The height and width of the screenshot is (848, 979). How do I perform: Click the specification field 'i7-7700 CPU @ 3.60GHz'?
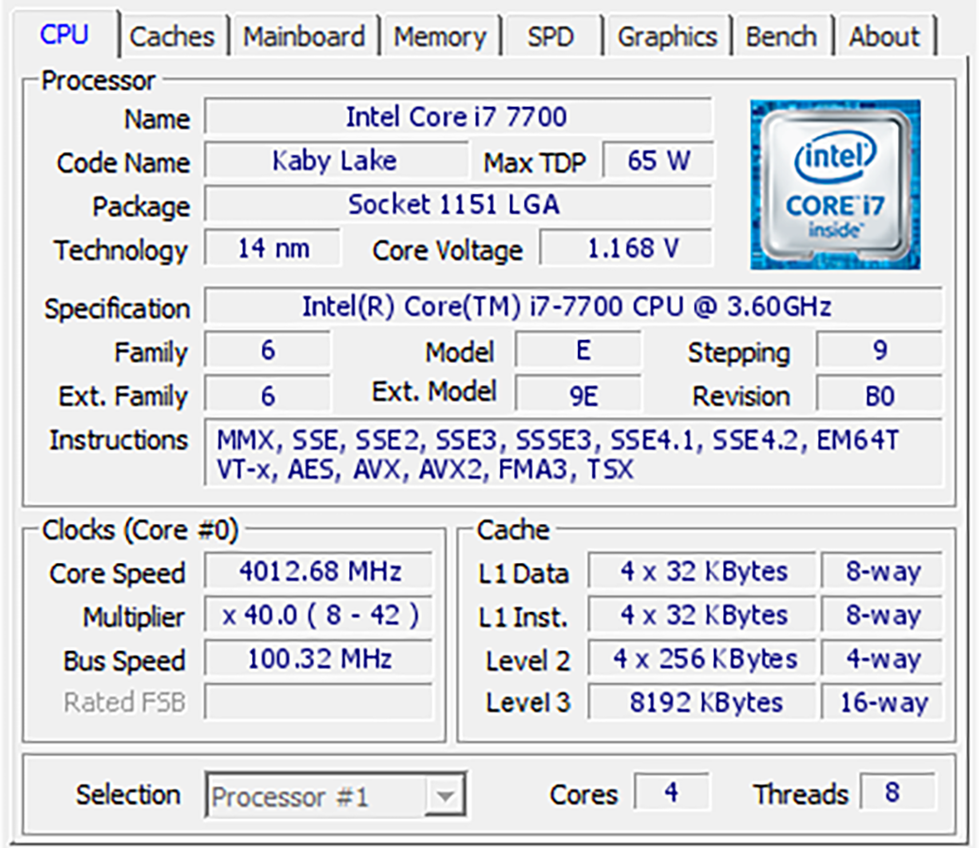(x=573, y=306)
